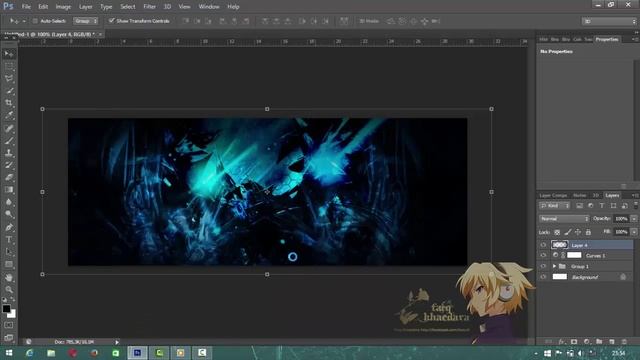
Task: Open the Normal blend mode dropdown
Action: click(564, 219)
